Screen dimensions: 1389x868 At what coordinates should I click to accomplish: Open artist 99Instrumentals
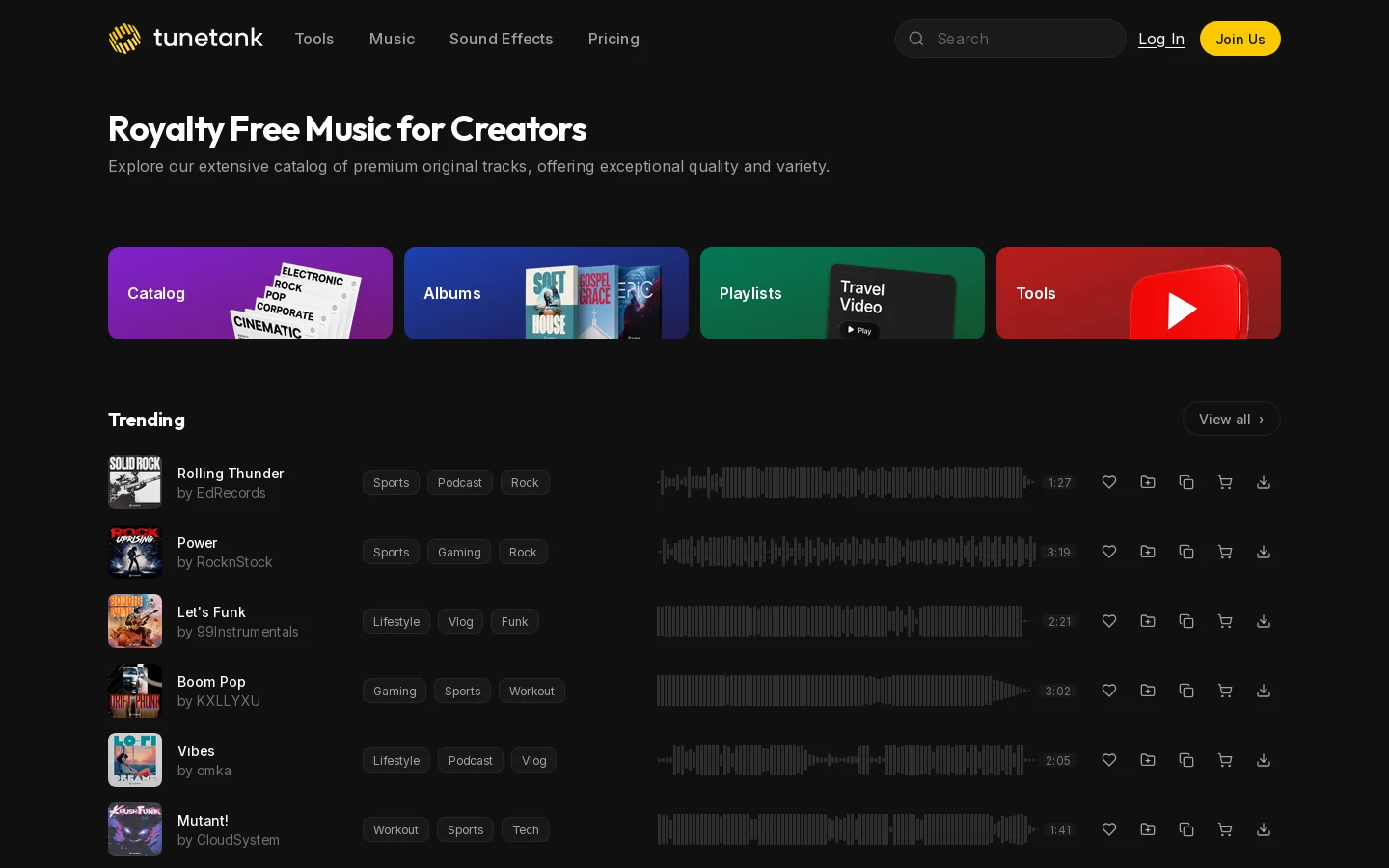coord(248,632)
